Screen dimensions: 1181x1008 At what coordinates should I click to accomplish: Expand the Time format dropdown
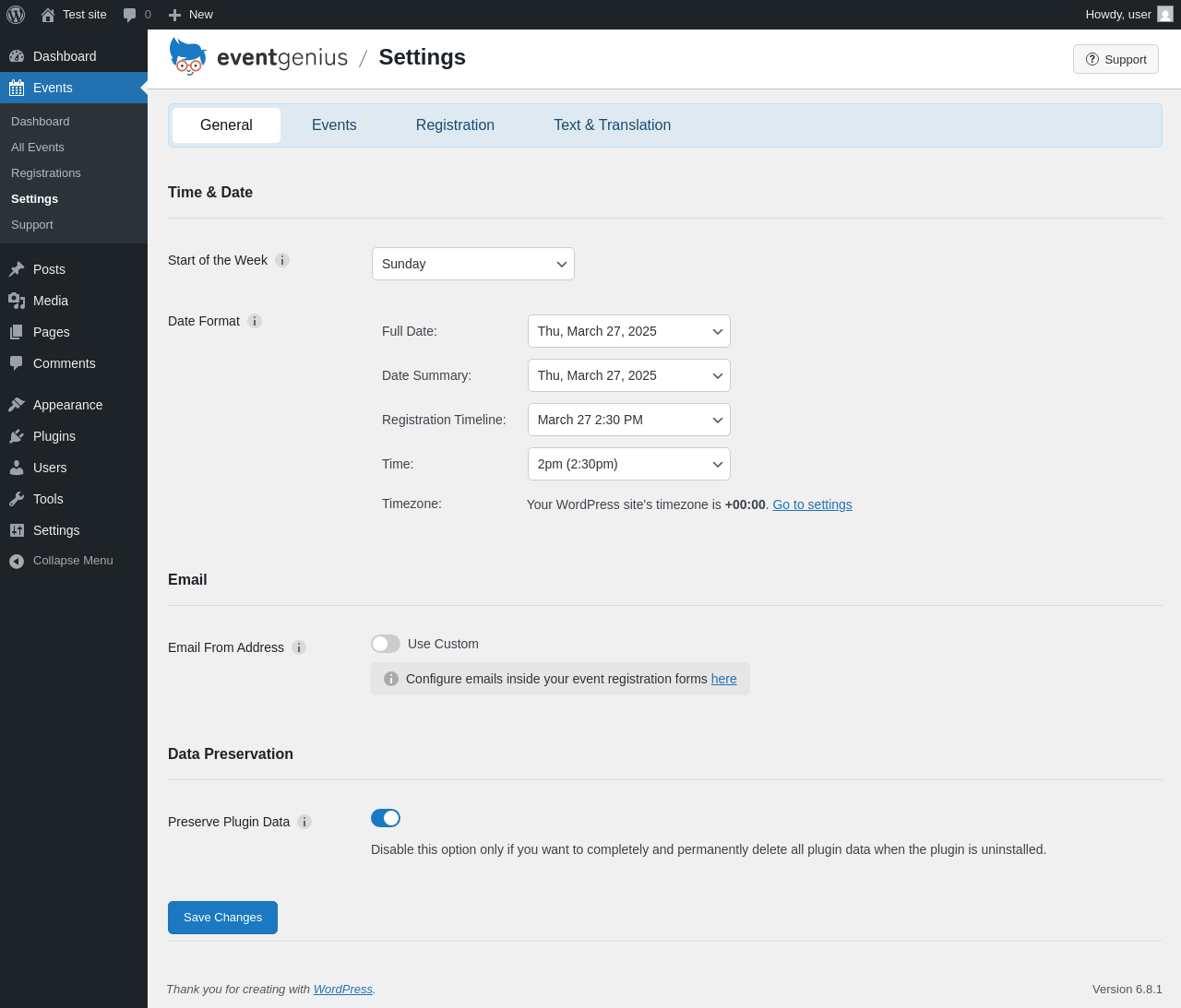coord(629,464)
